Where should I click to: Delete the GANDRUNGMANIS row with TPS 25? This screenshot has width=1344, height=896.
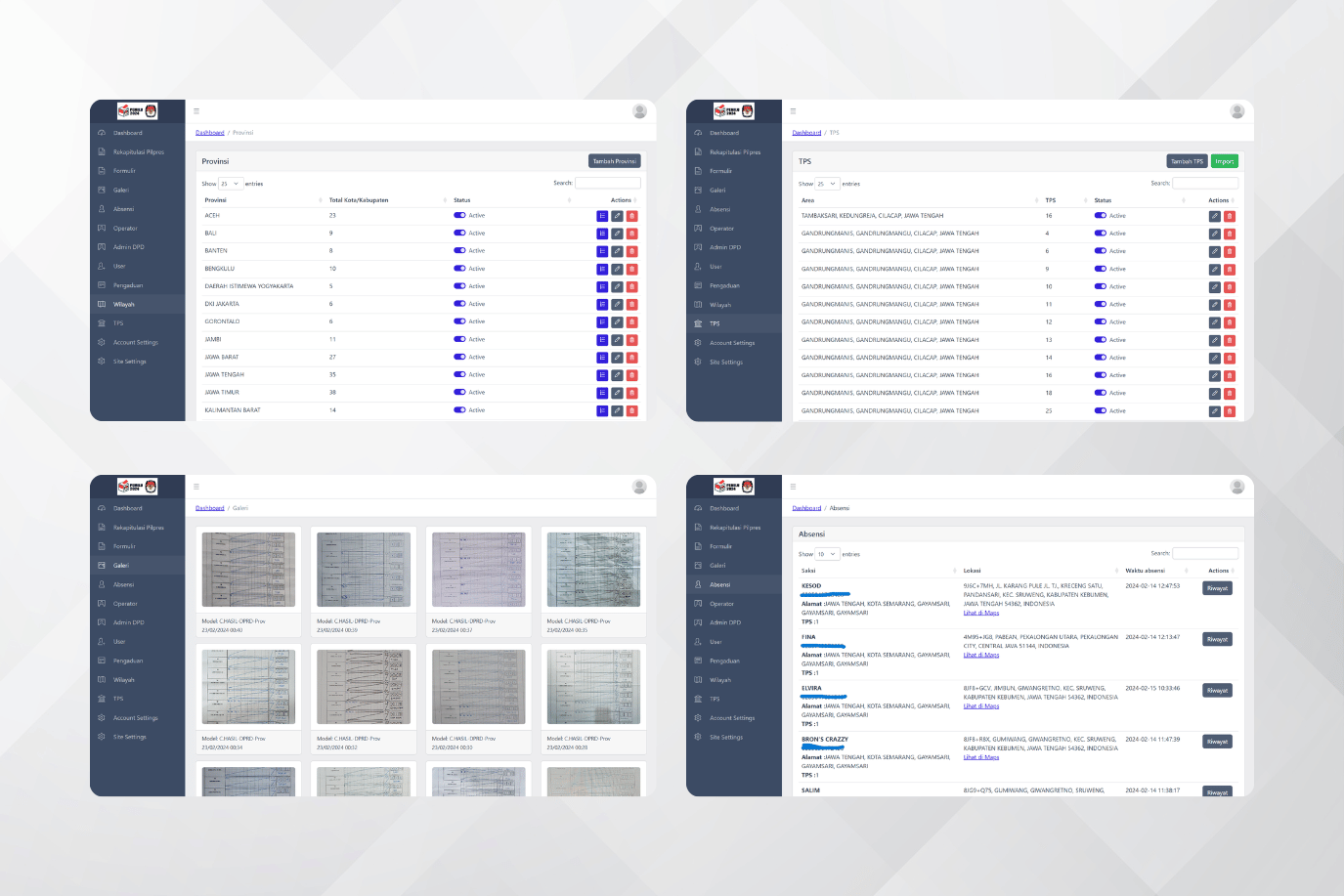click(x=1229, y=411)
